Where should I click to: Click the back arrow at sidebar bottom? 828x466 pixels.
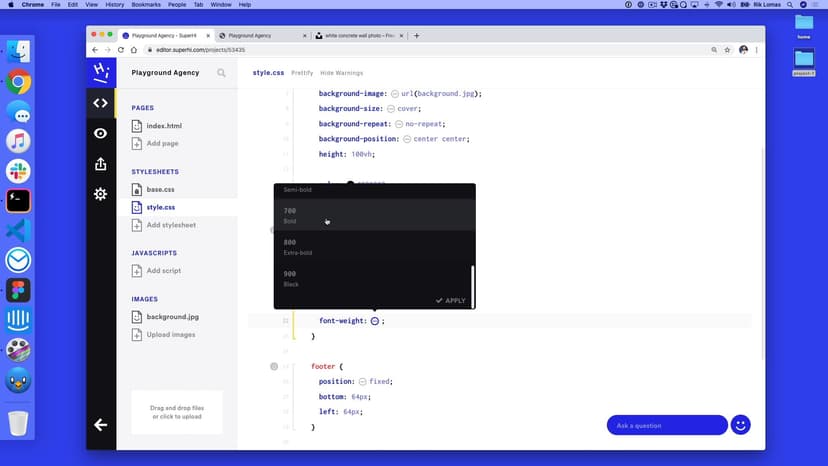(x=100, y=425)
